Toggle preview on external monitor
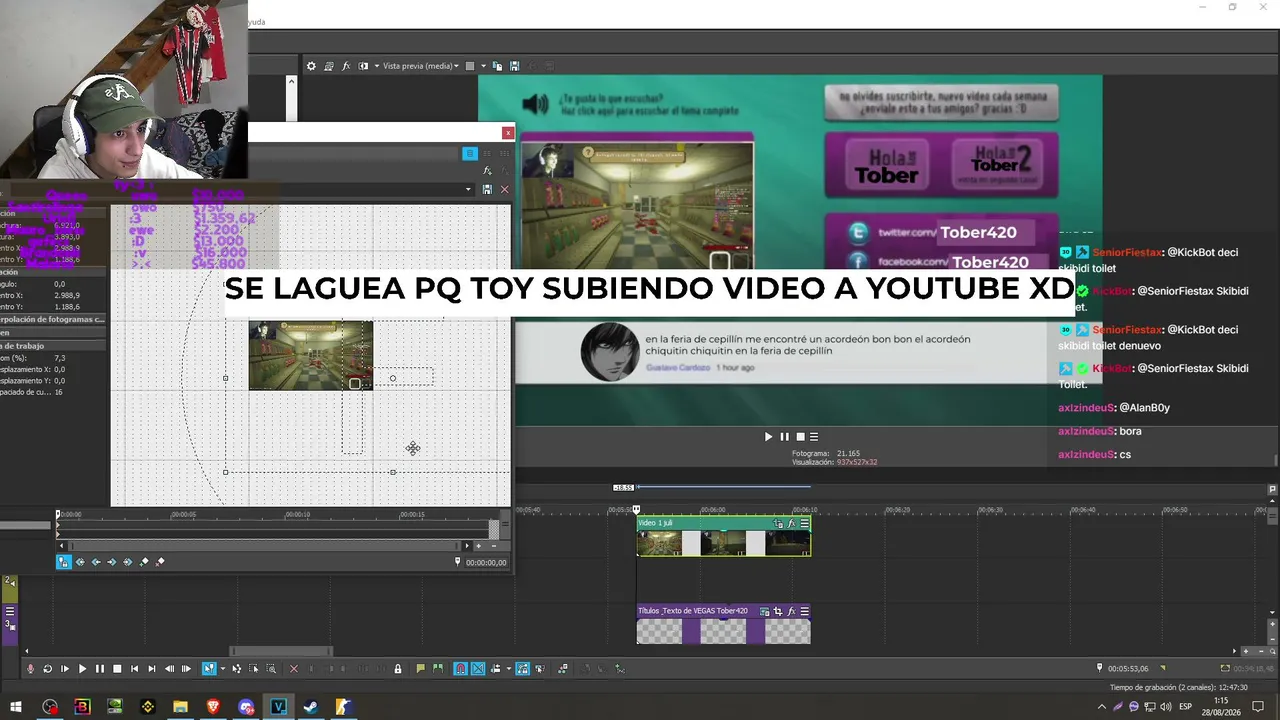 (328, 66)
